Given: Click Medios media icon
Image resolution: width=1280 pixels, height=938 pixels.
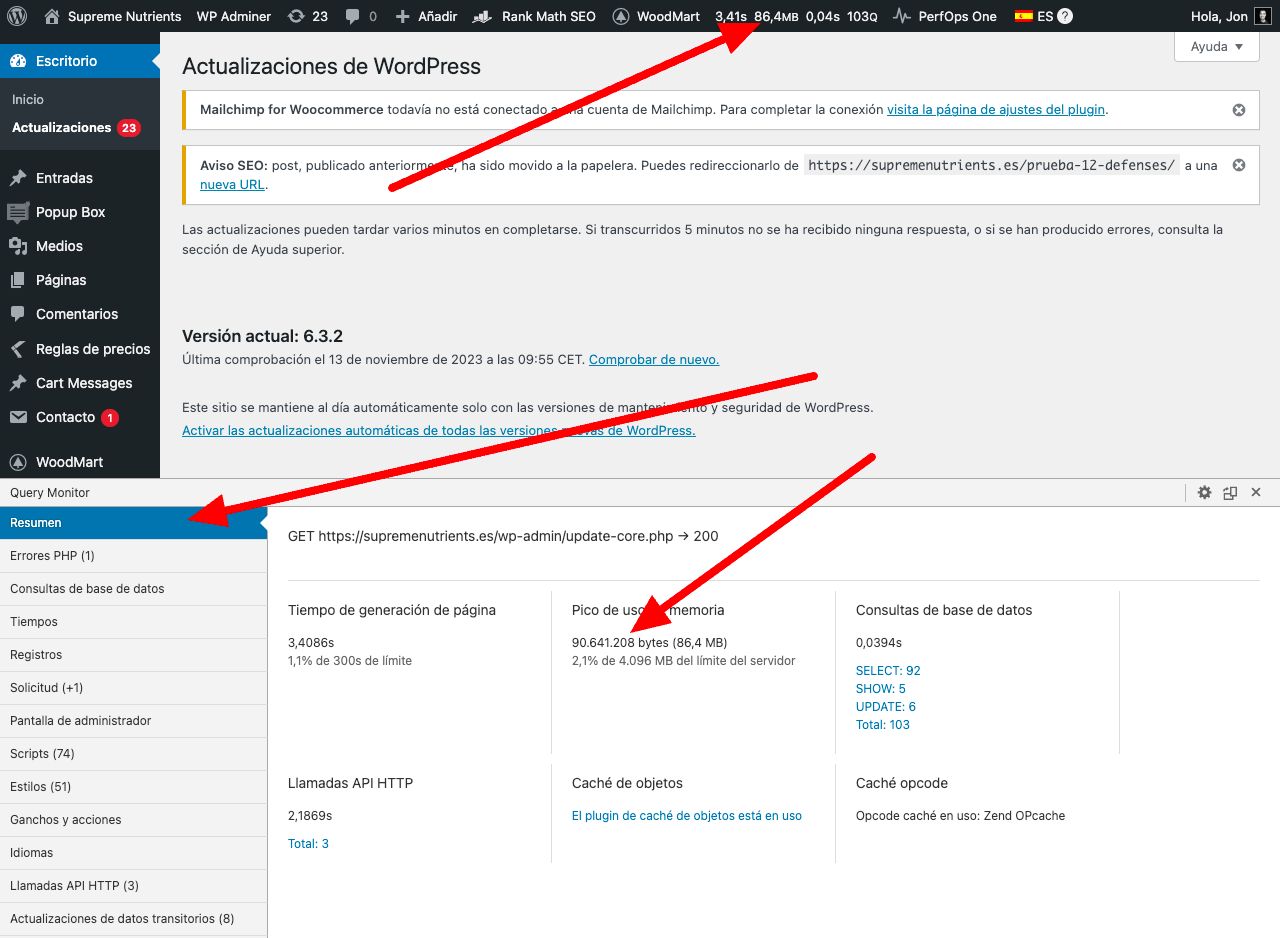Looking at the screenshot, I should [18, 246].
